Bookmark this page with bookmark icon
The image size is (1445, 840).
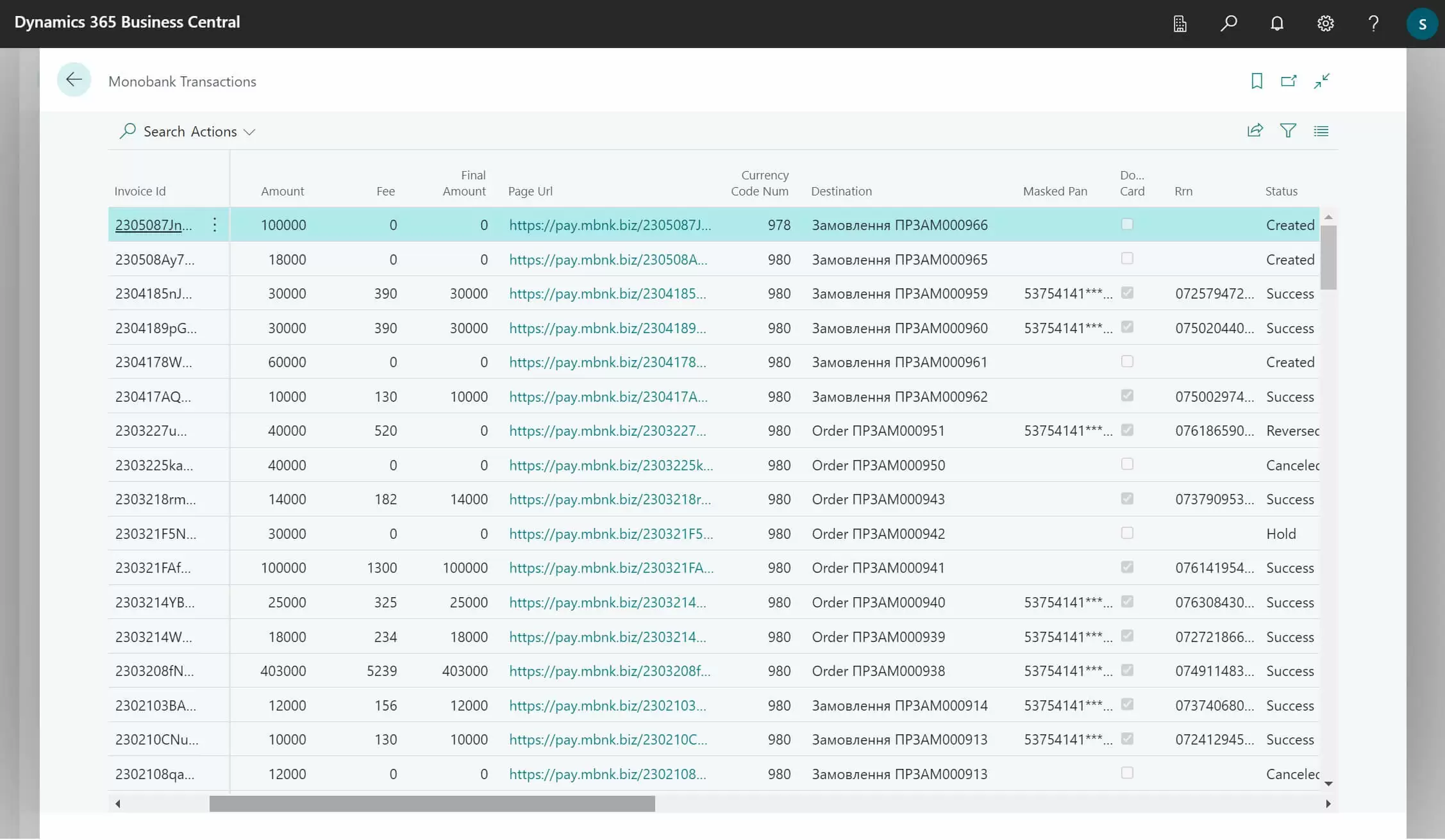point(1257,81)
